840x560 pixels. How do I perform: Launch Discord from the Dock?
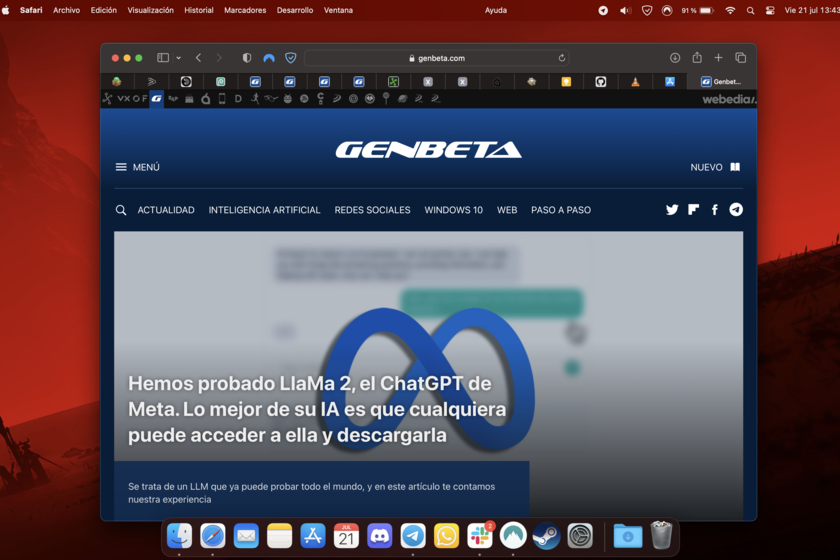pos(380,536)
